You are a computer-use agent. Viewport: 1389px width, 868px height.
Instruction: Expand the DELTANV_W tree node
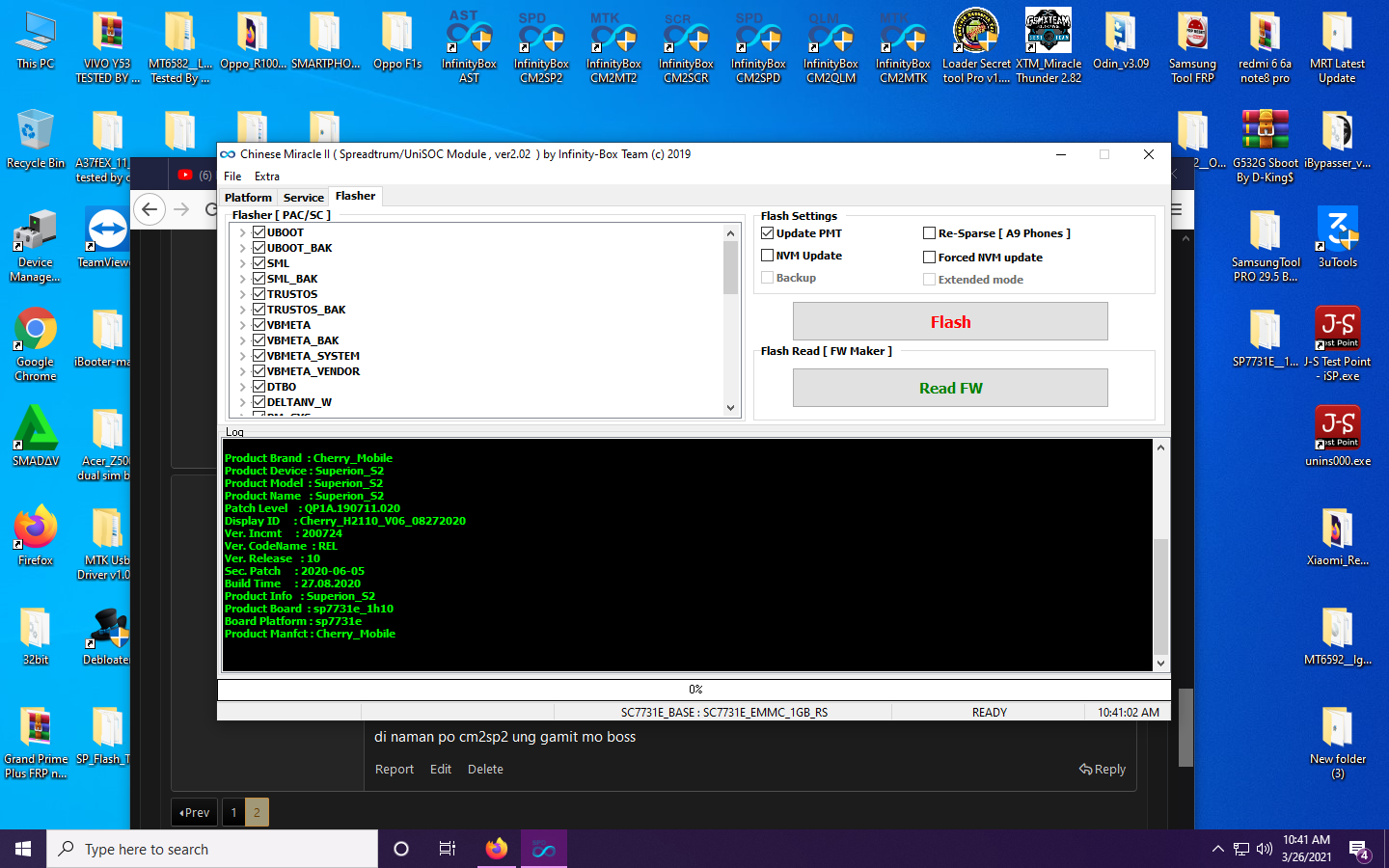click(242, 402)
